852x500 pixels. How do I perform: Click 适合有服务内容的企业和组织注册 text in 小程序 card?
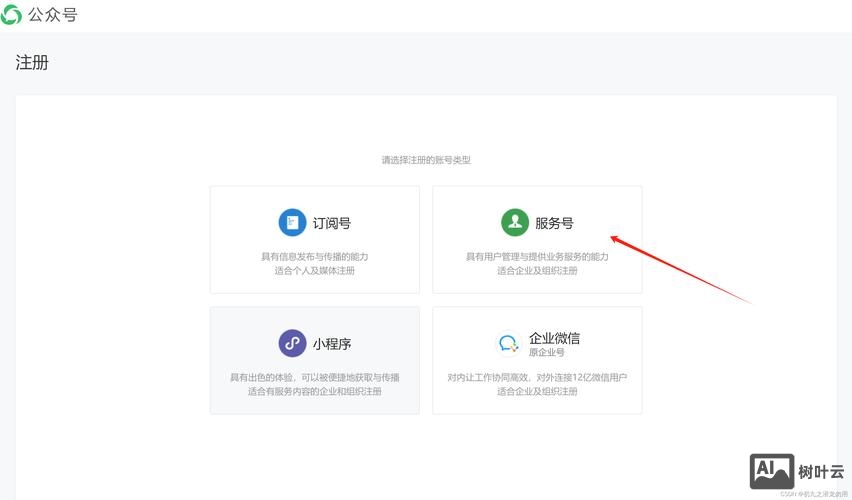[314, 392]
